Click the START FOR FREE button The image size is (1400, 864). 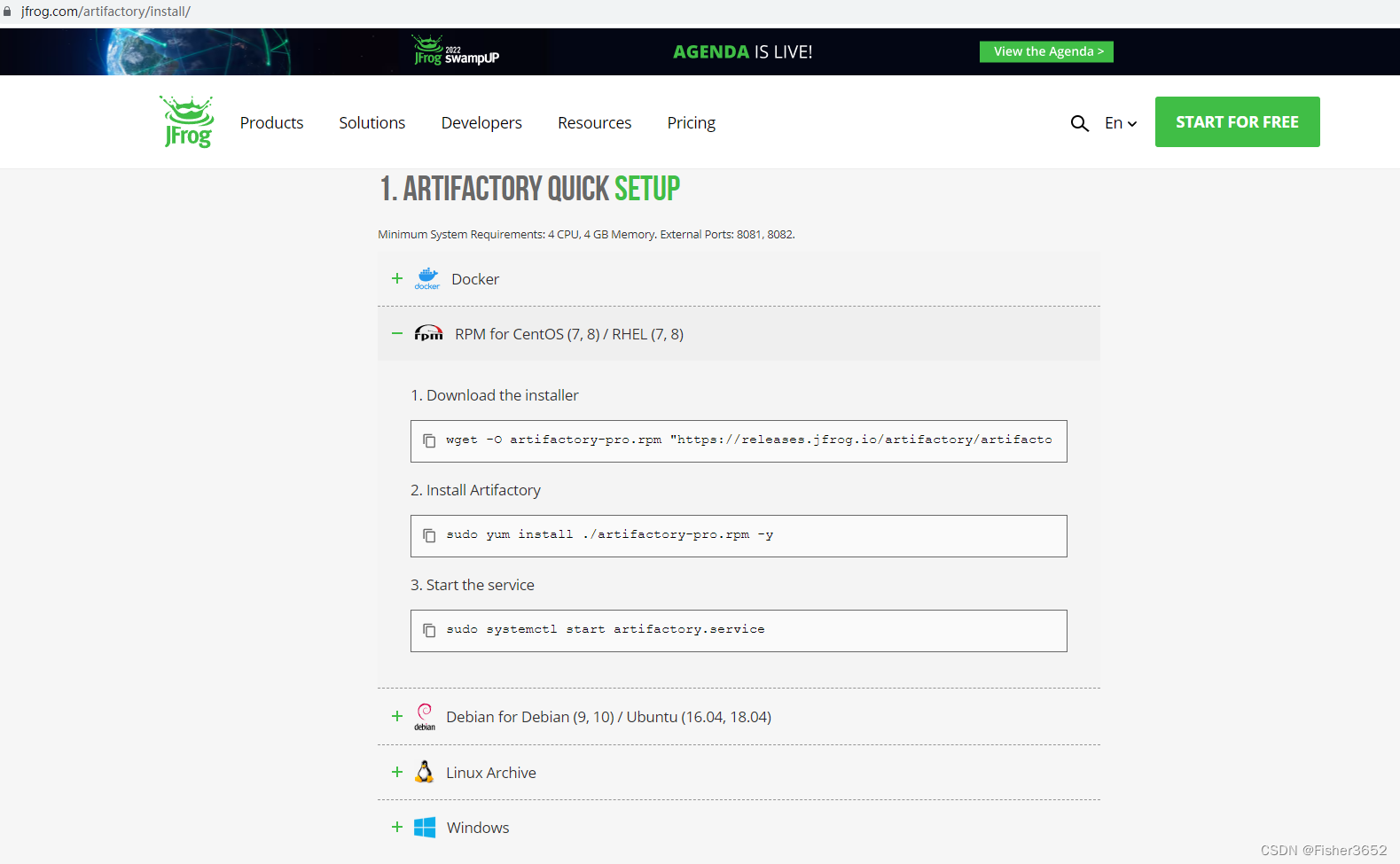pos(1237,122)
